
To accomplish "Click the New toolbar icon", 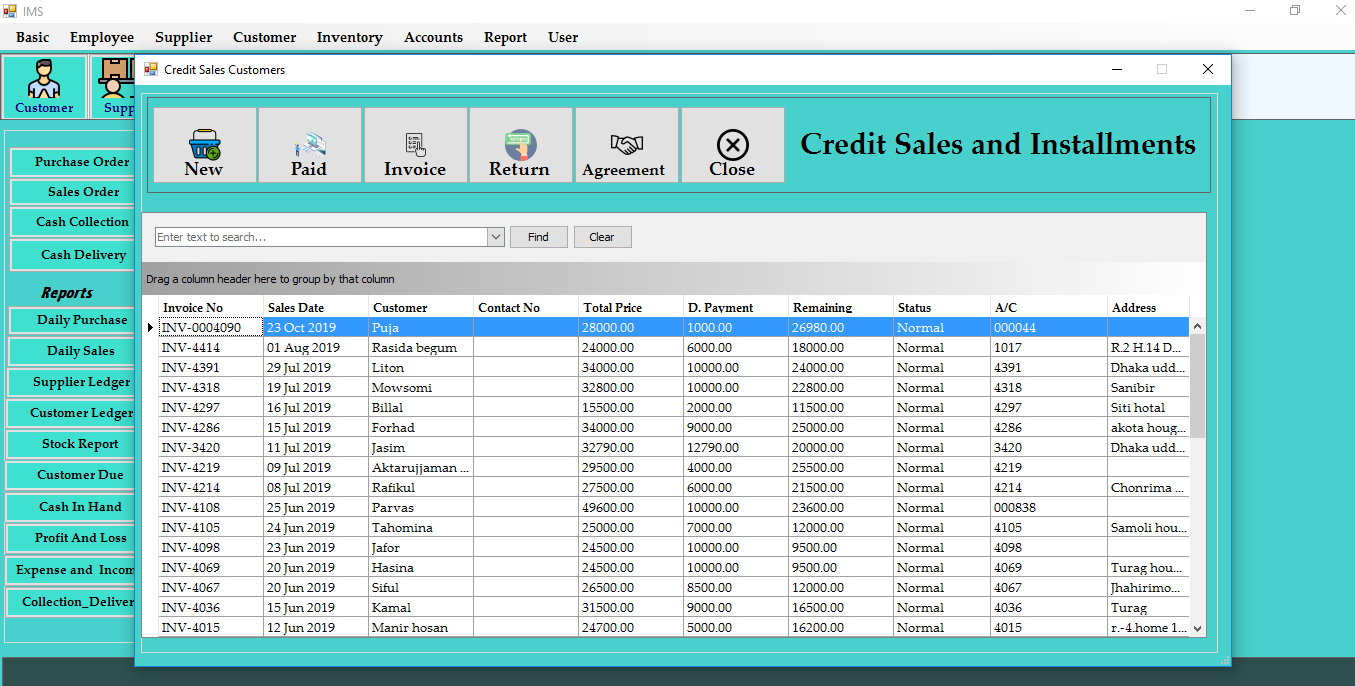I will [x=204, y=145].
